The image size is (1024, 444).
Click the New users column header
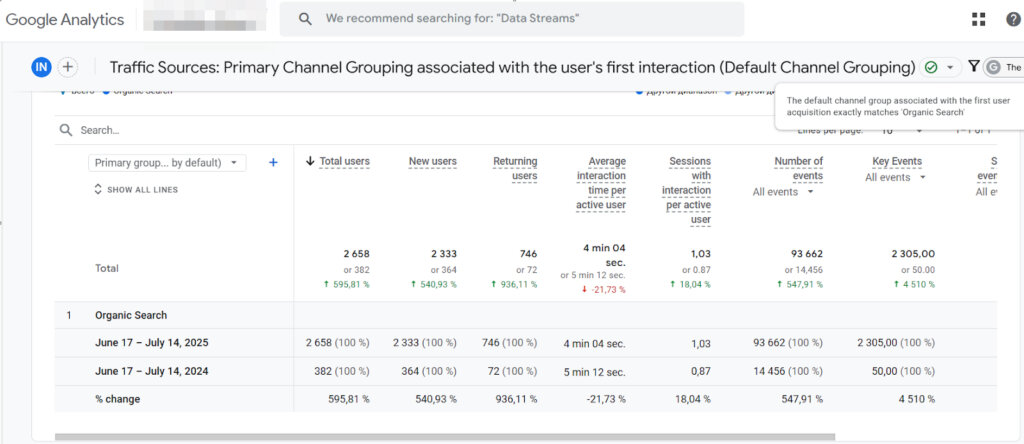pyautogui.click(x=432, y=161)
